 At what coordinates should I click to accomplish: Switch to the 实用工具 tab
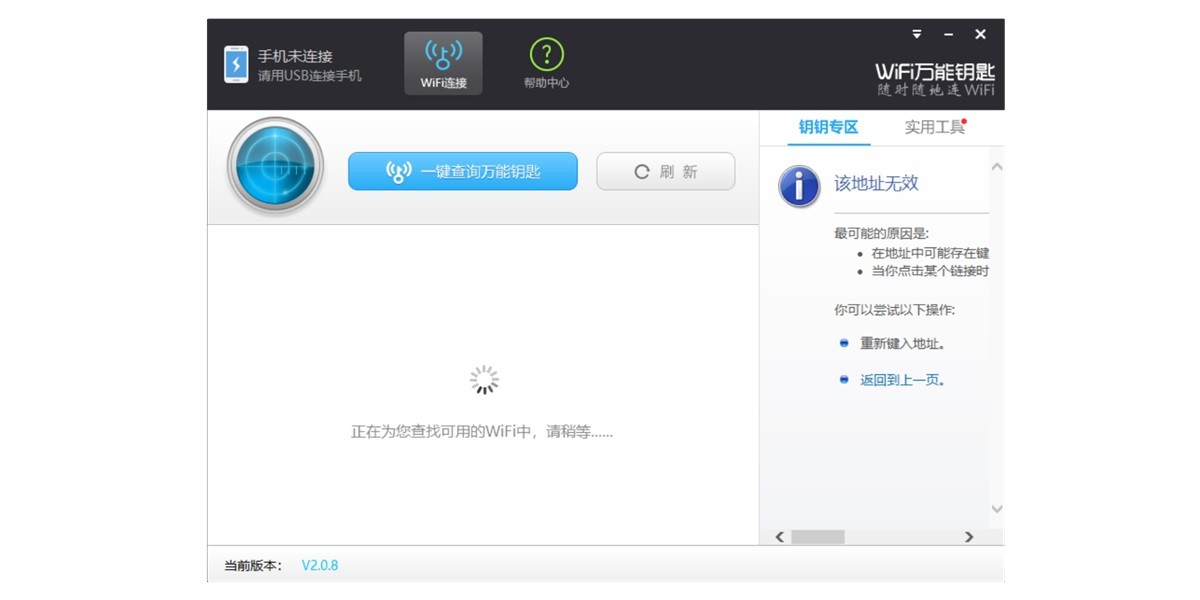(934, 128)
